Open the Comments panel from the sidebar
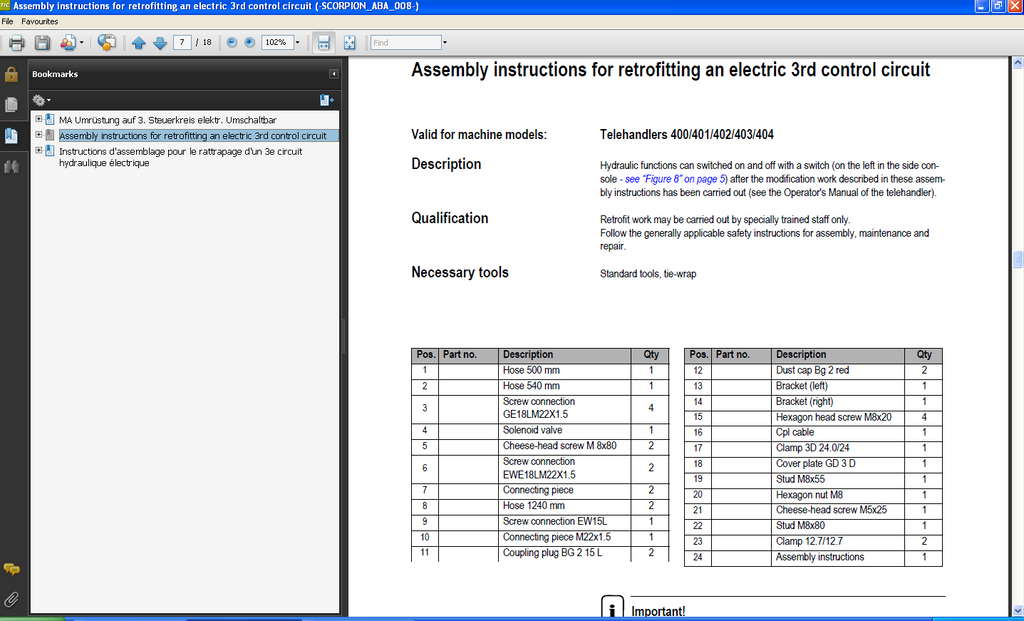Screen dimensions: 1024x621 pos(12,568)
